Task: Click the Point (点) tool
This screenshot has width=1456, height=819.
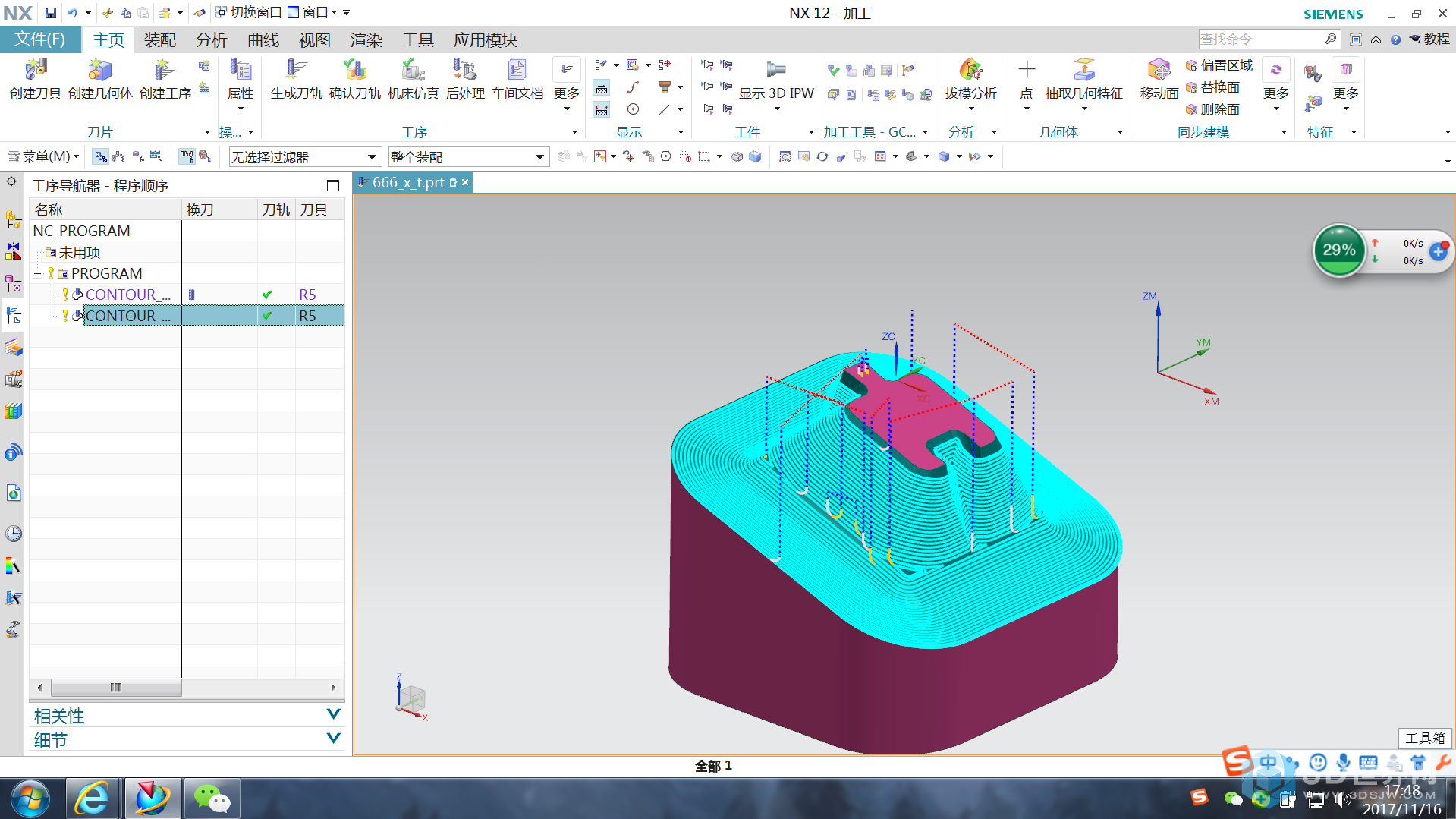Action: coord(1026,79)
